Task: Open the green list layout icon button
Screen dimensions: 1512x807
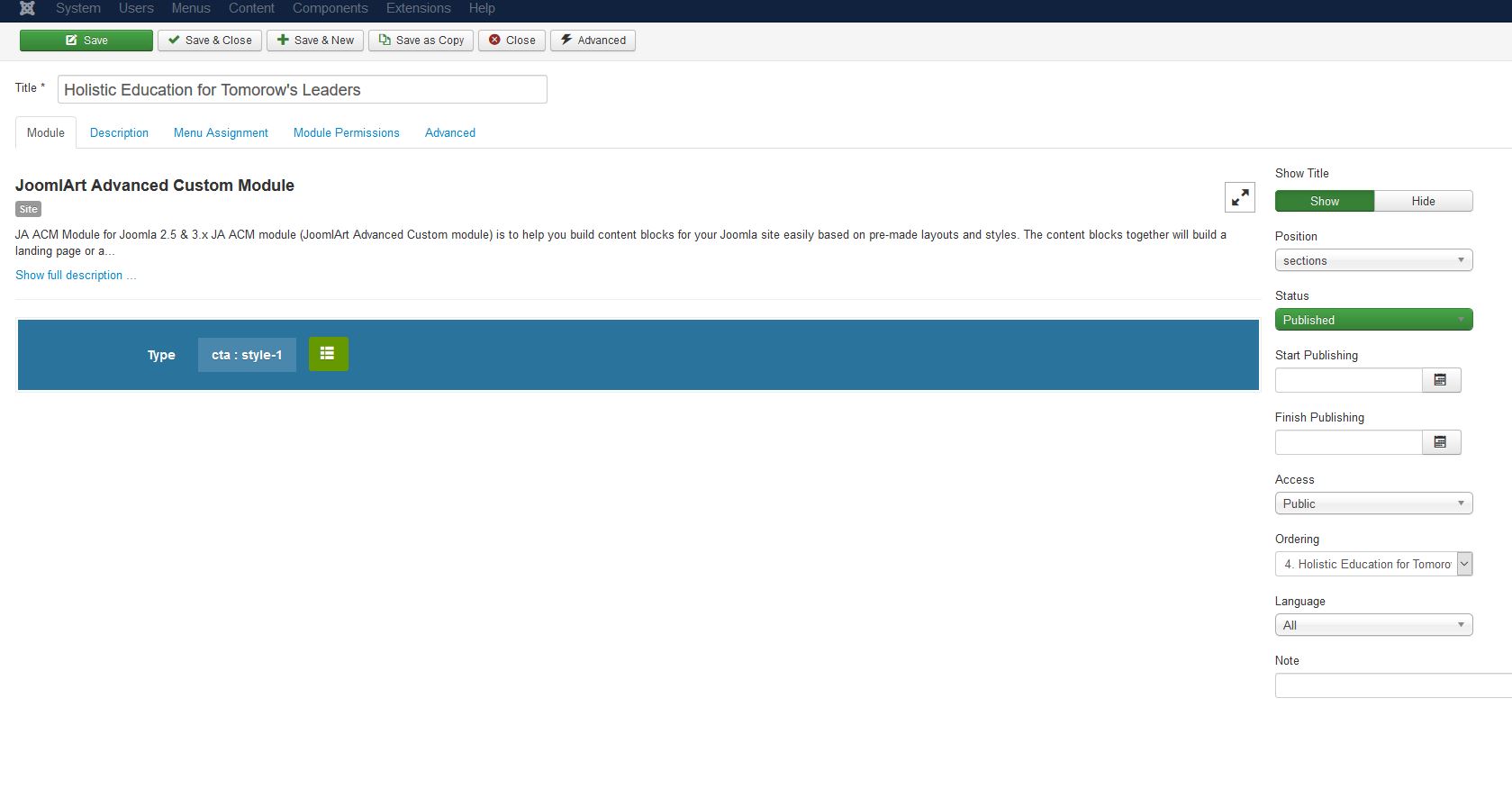Action: click(328, 354)
